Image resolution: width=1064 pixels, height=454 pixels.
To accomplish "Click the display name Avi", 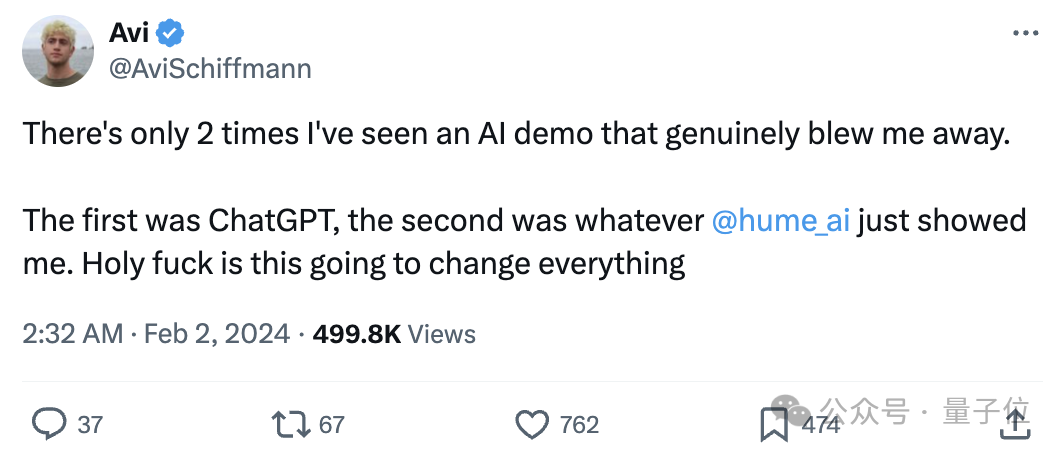I will [129, 33].
